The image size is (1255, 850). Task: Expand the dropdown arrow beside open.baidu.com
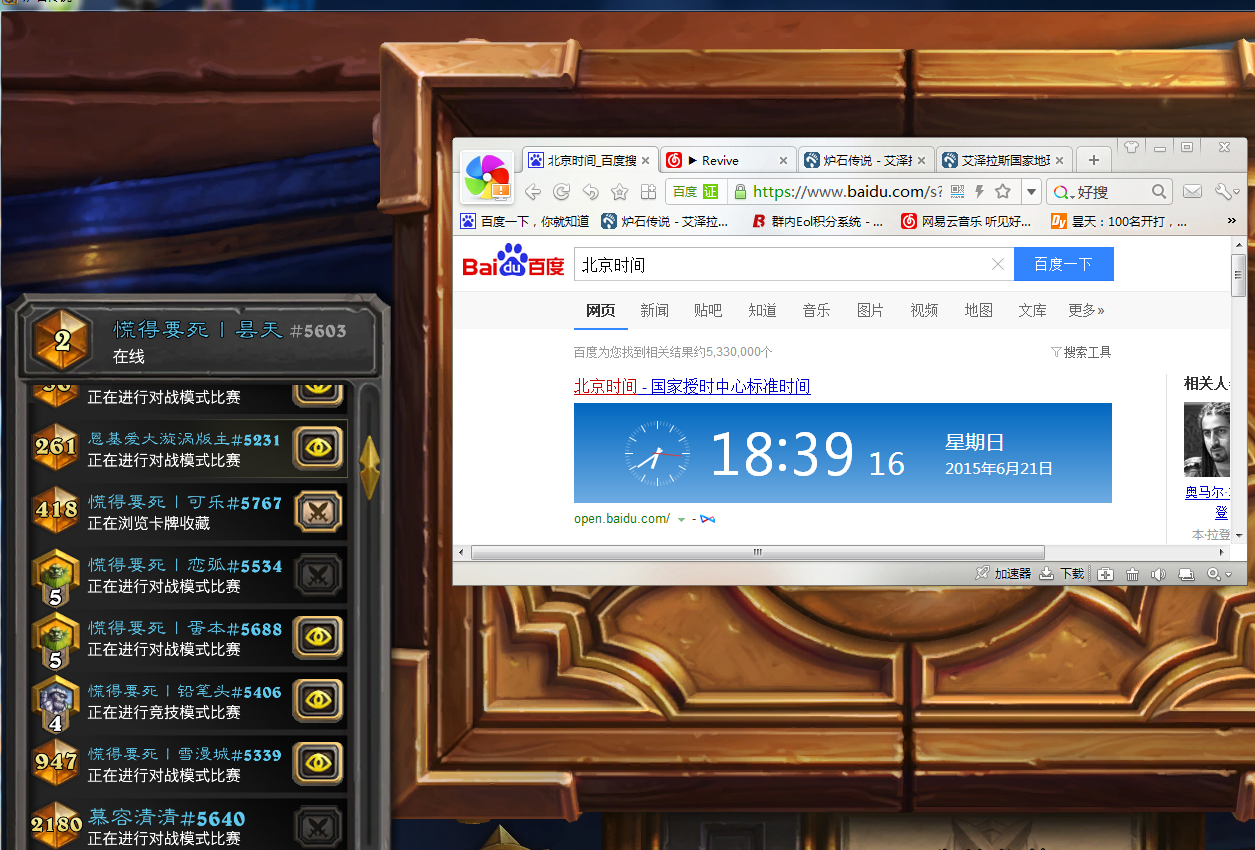click(x=681, y=519)
